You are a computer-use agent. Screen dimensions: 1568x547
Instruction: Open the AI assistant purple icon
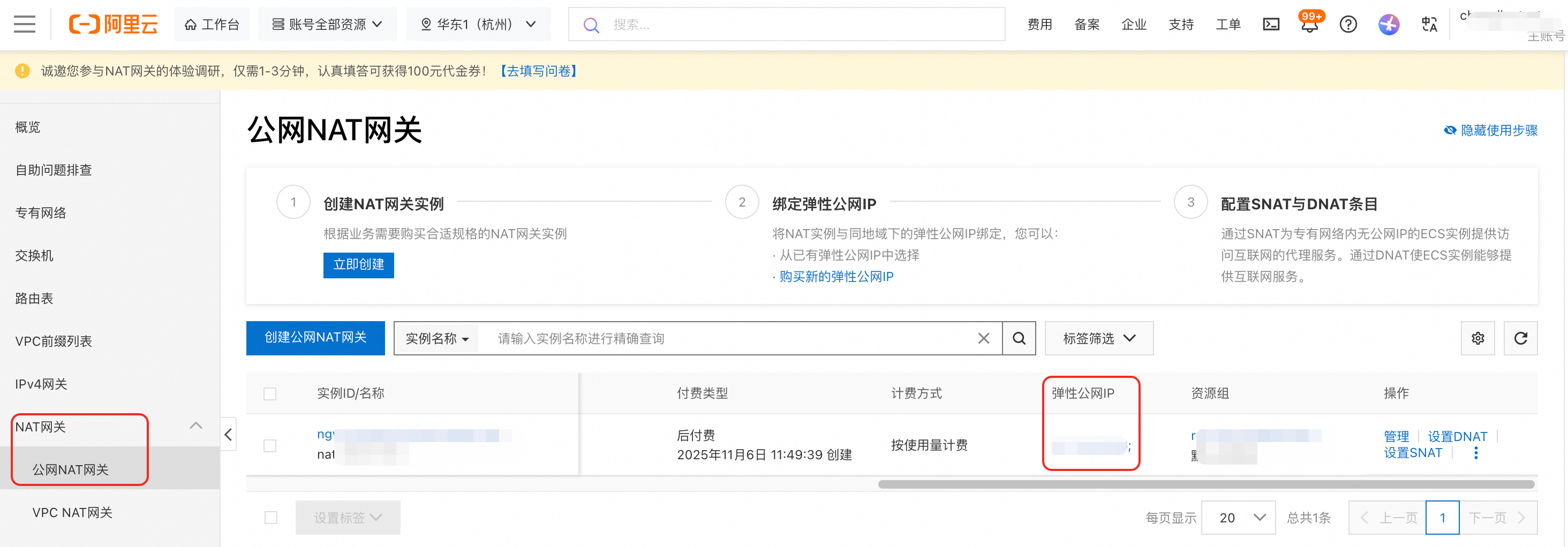point(1389,24)
